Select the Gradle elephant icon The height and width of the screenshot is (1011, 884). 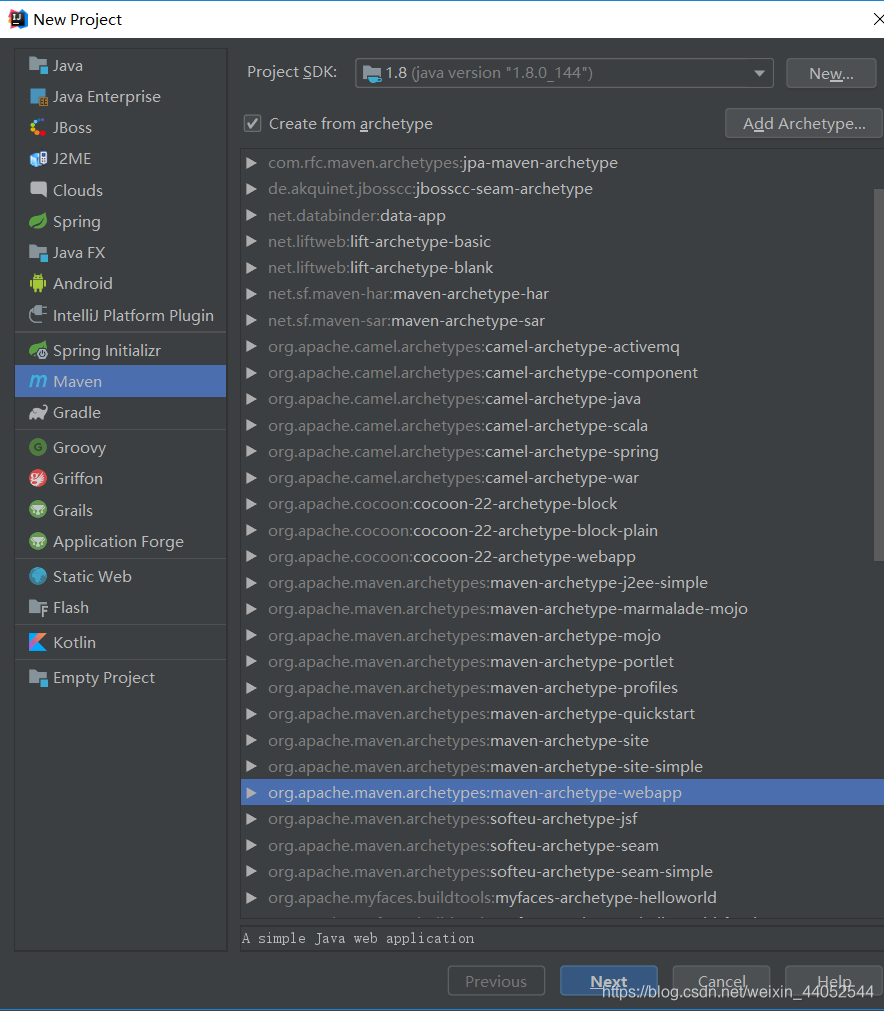pyautogui.click(x=38, y=413)
